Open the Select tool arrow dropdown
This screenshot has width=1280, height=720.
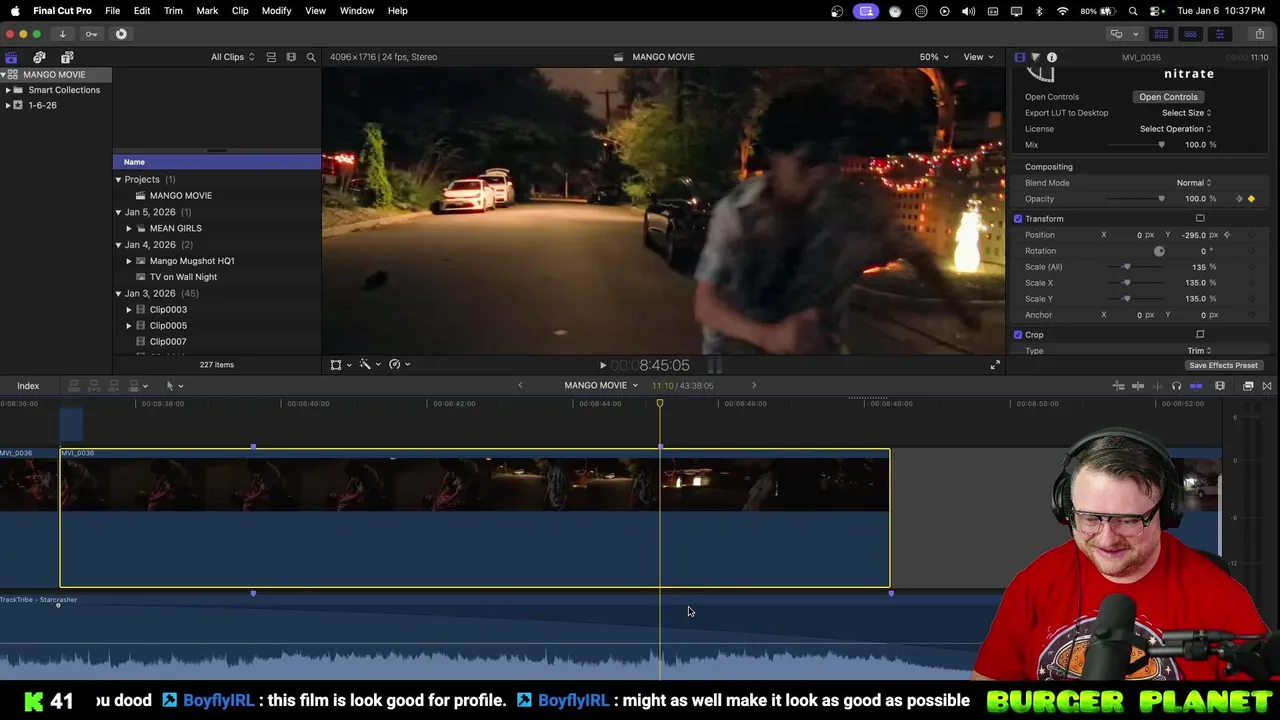pyautogui.click(x=174, y=386)
